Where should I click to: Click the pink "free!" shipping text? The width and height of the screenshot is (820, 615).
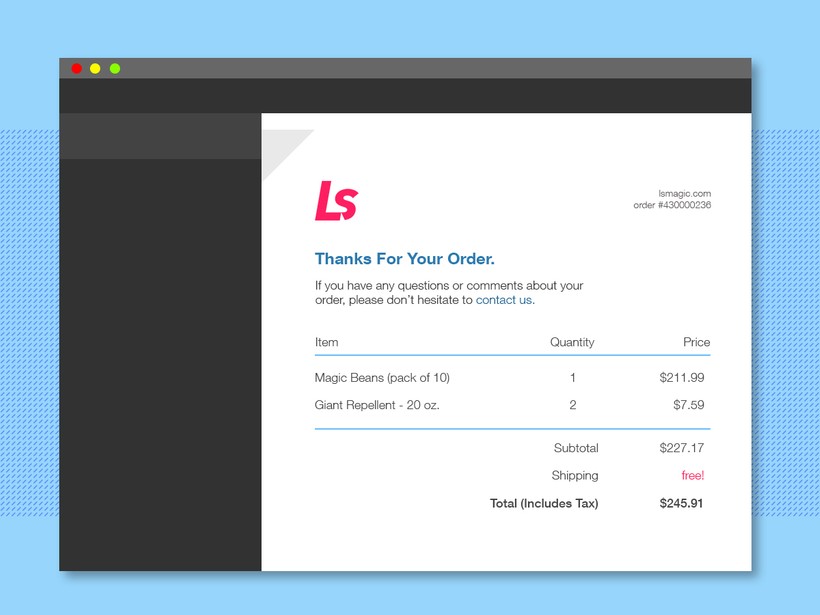[x=692, y=476]
